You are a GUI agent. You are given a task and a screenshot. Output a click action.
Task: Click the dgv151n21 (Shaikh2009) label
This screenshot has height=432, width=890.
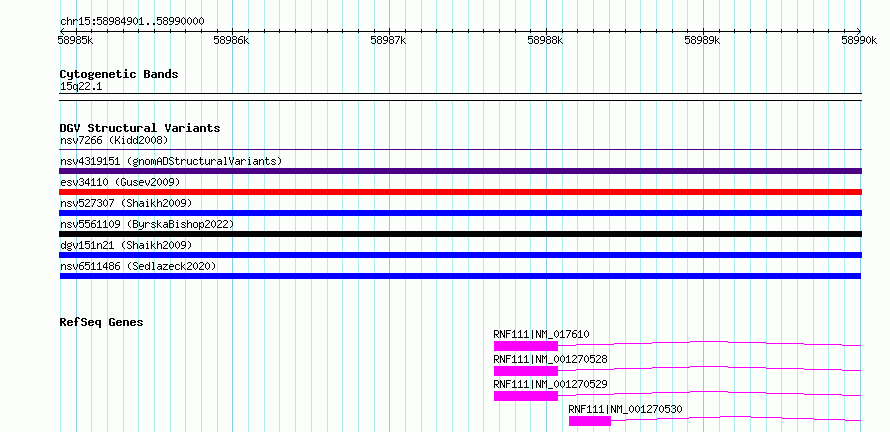click(x=126, y=245)
